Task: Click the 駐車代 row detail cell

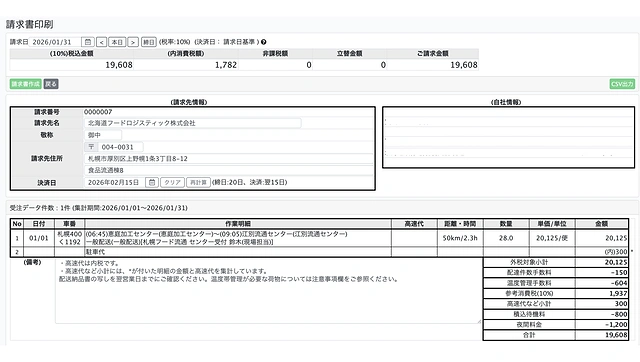Action: 238,252
